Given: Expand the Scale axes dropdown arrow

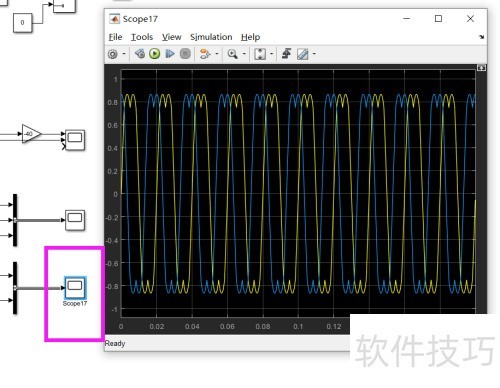Looking at the screenshot, I should coord(271,54).
